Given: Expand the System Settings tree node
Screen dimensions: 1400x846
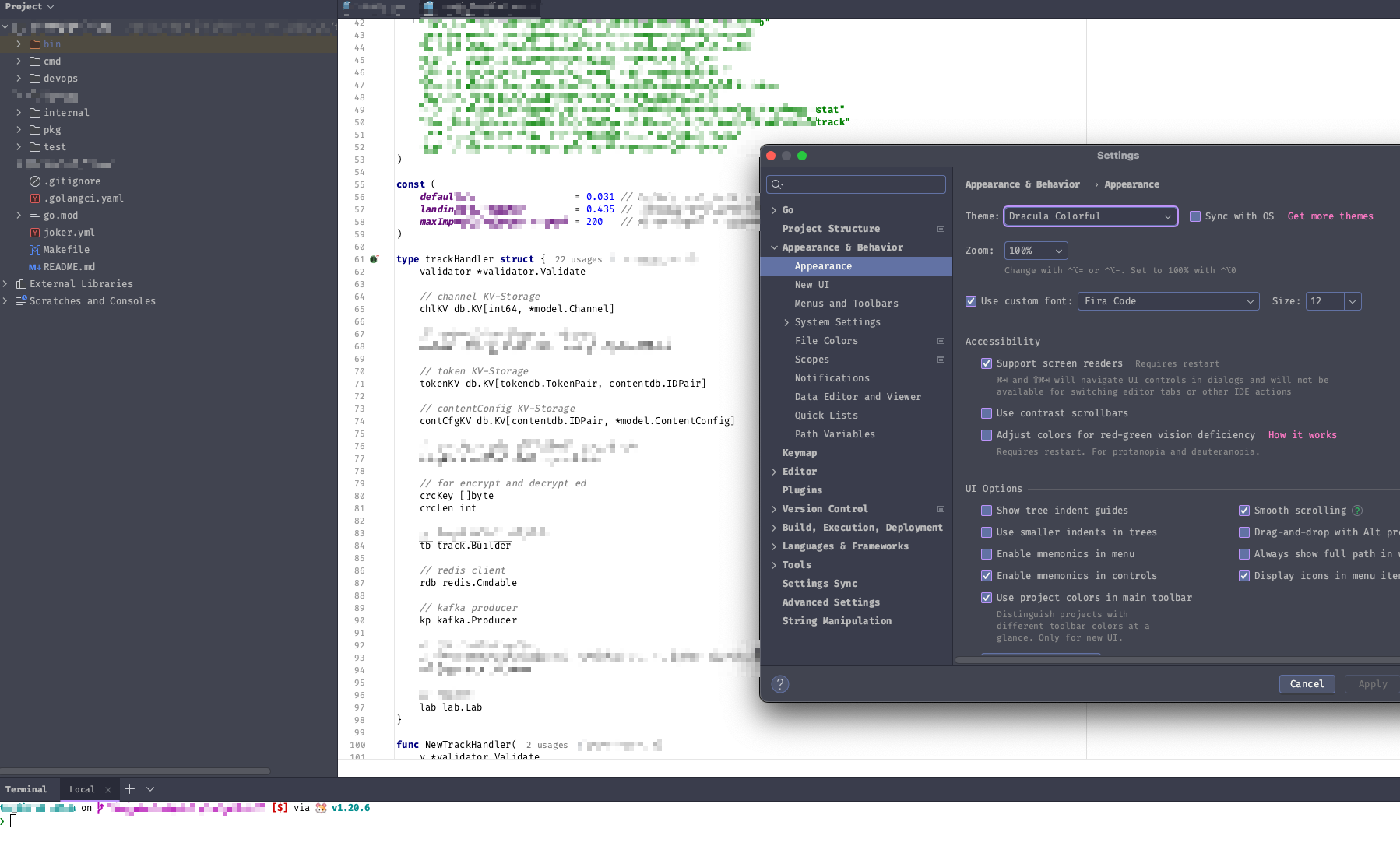Looking at the screenshot, I should (786, 321).
